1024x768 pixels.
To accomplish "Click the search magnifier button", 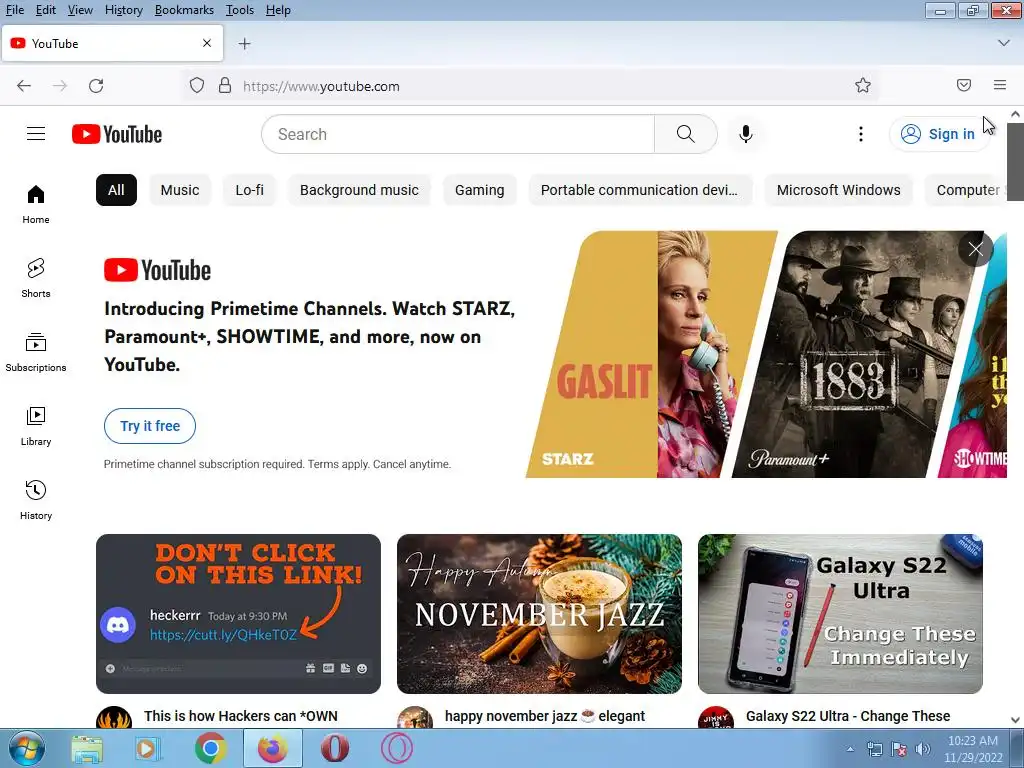I will (x=686, y=134).
